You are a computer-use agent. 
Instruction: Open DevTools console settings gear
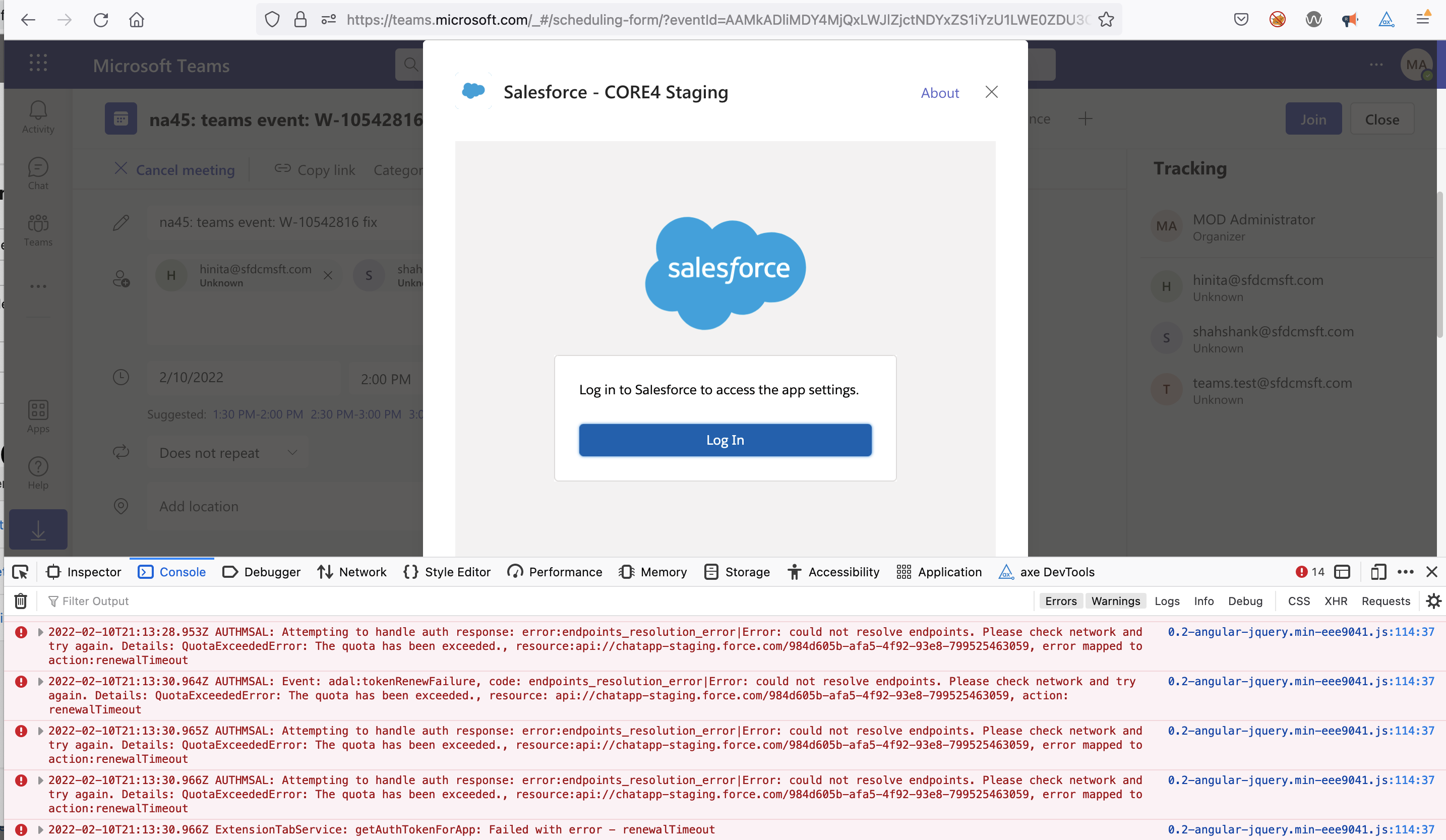pos(1433,601)
